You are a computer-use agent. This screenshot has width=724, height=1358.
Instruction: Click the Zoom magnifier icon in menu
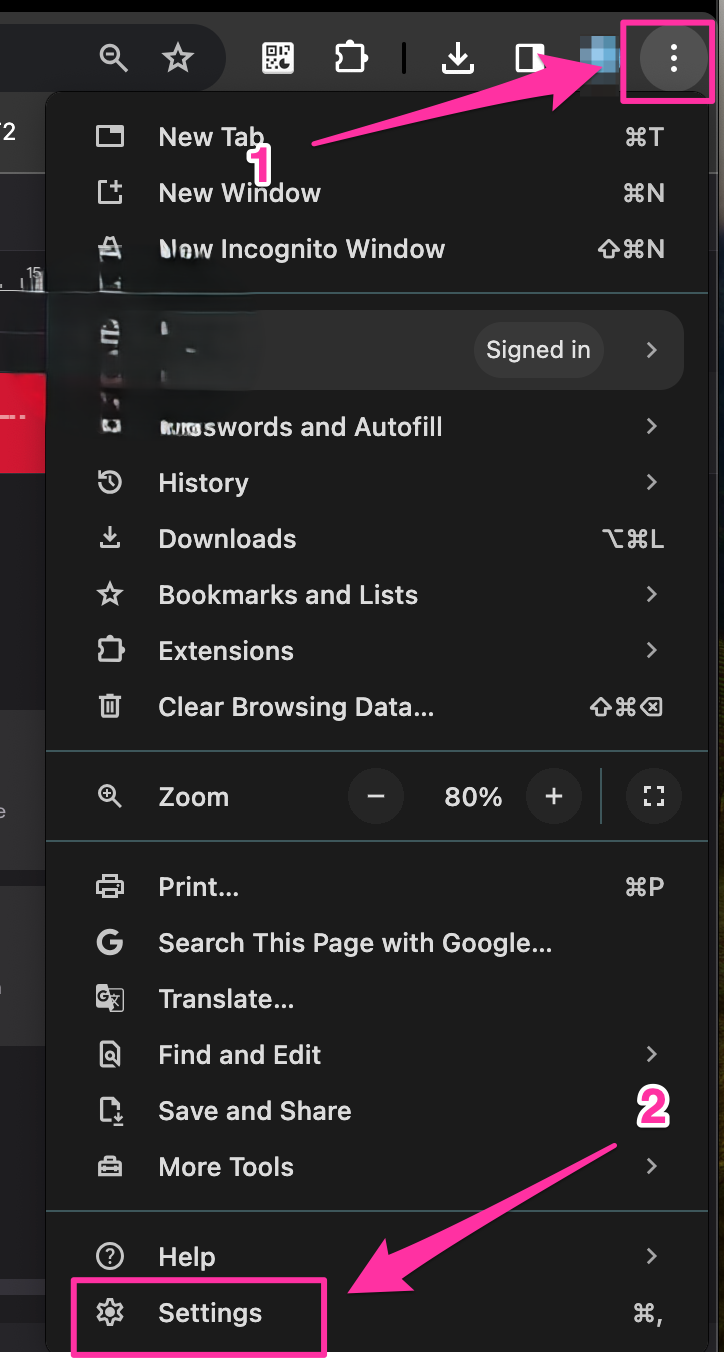tap(109, 797)
